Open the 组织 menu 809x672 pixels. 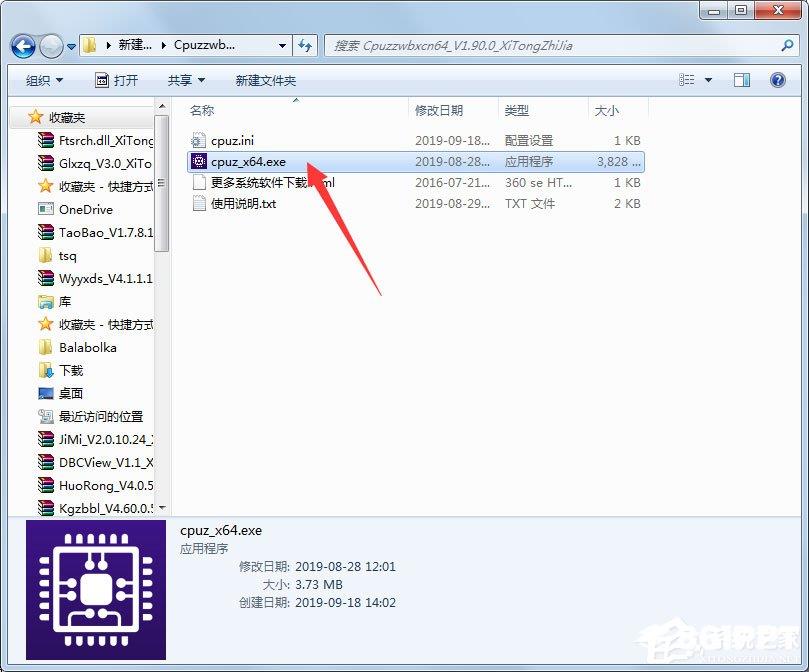tap(44, 81)
